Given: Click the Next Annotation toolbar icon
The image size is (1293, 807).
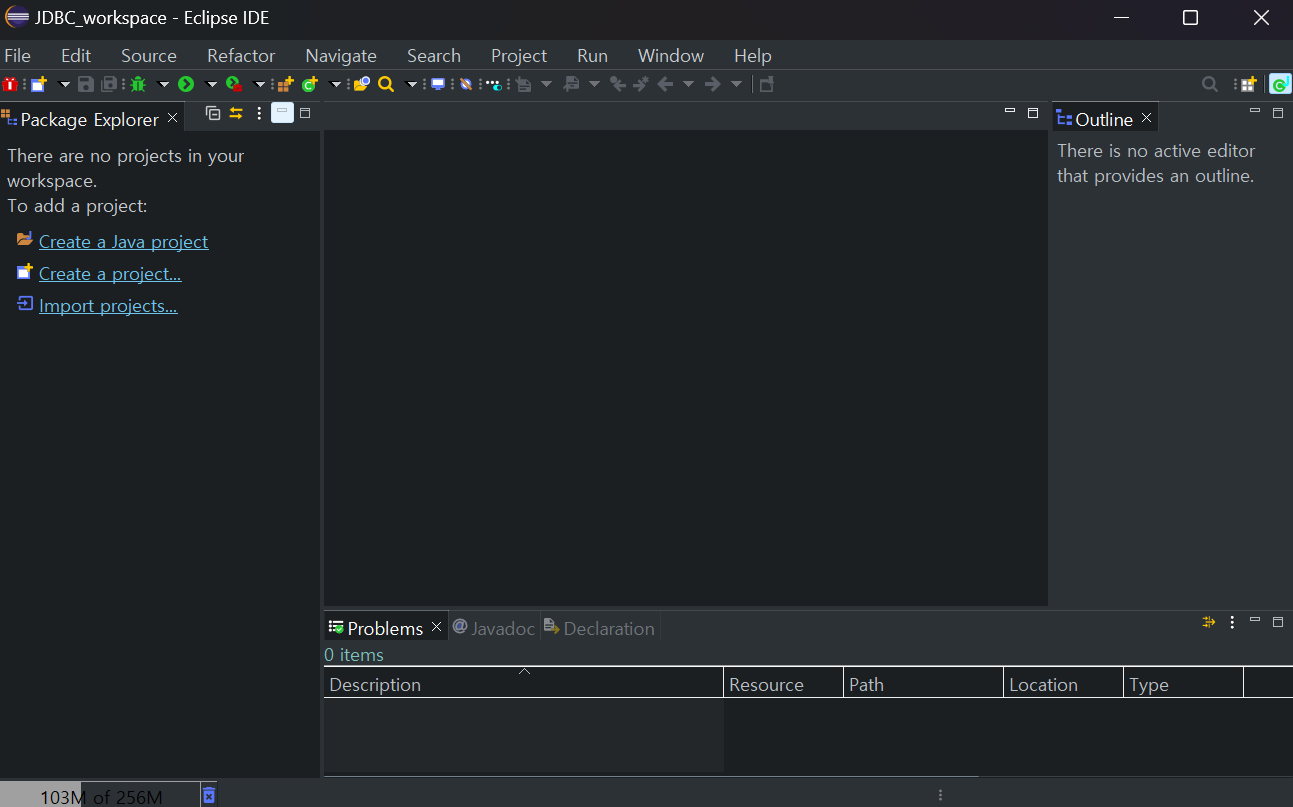Looking at the screenshot, I should pyautogui.click(x=524, y=85).
